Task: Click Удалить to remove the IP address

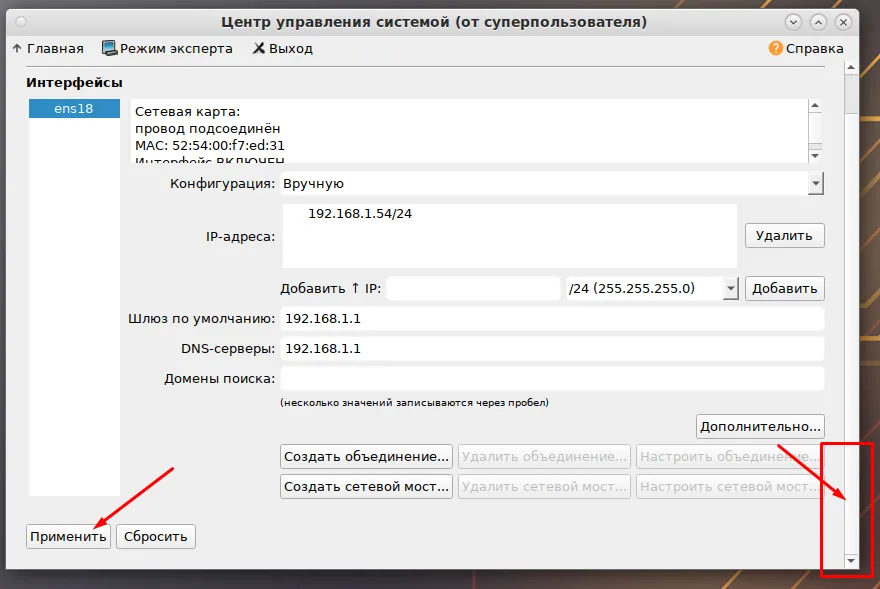Action: (784, 235)
